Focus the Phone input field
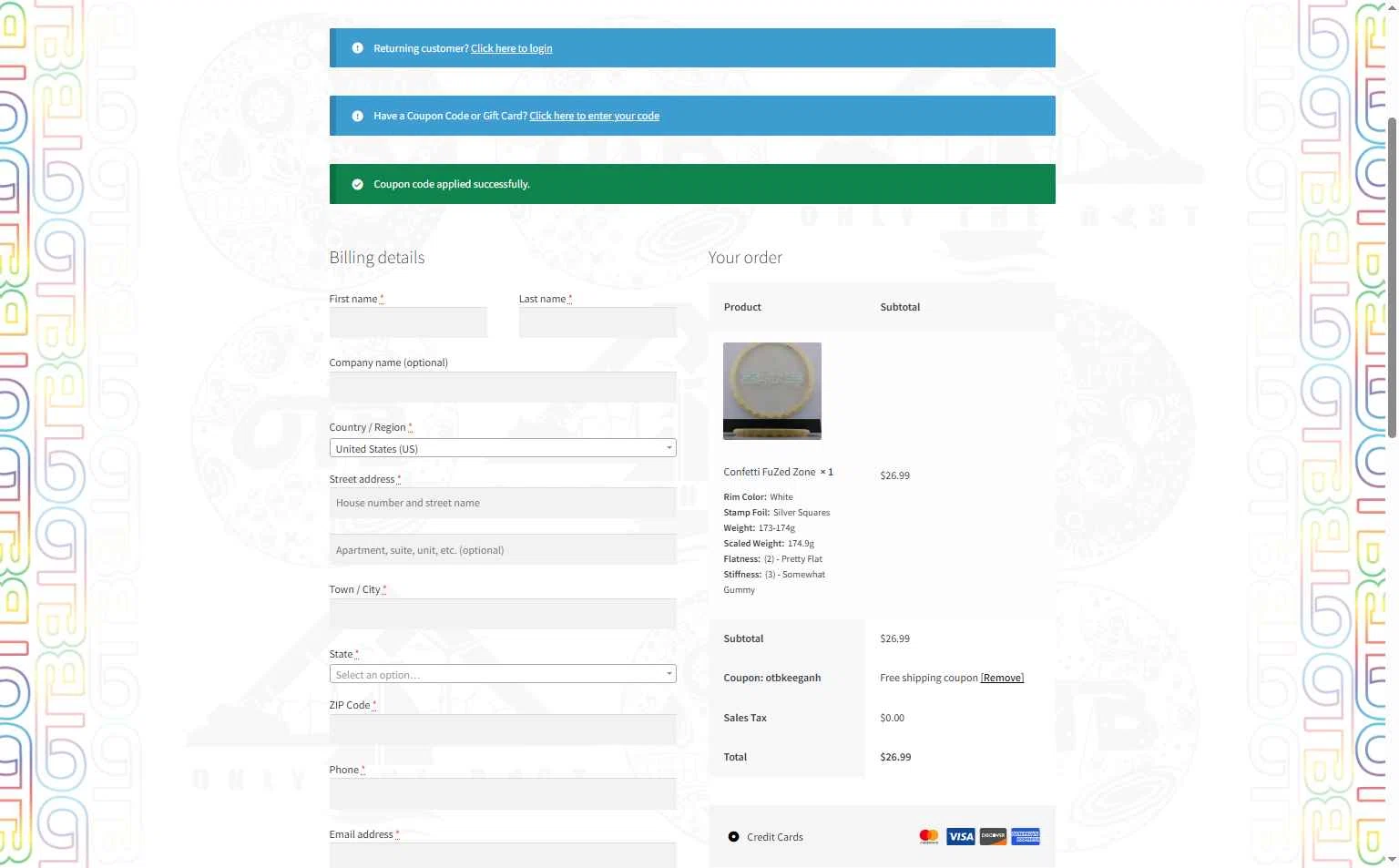The image size is (1399, 868). click(x=503, y=794)
